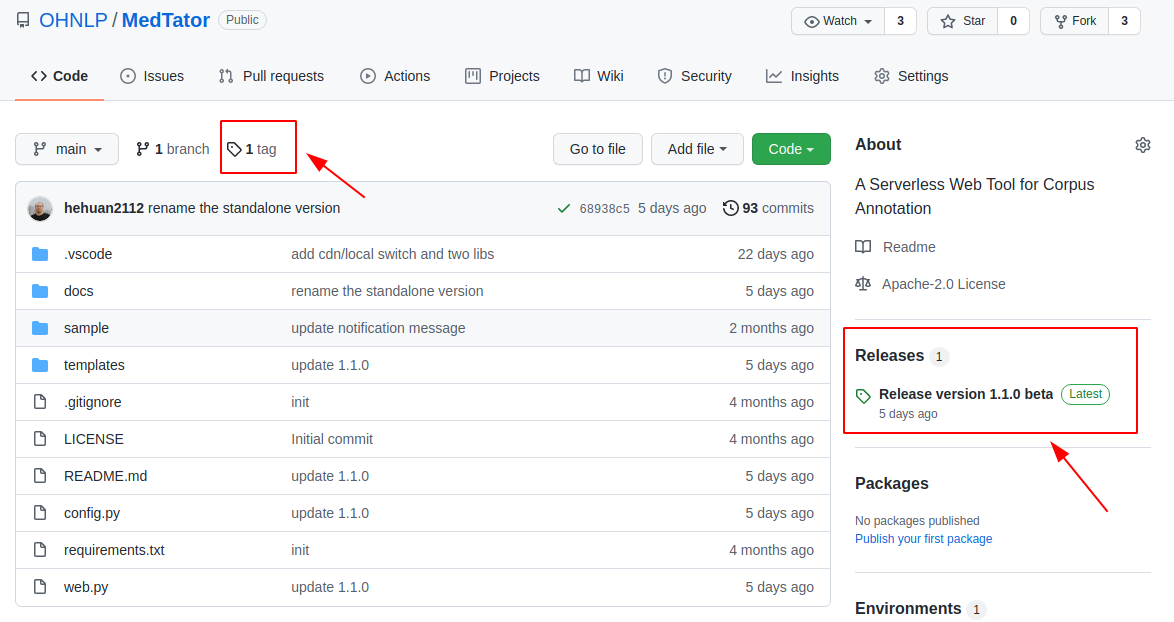The image size is (1174, 622).
Task: Open the Pull requests tab
Action: pos(271,76)
